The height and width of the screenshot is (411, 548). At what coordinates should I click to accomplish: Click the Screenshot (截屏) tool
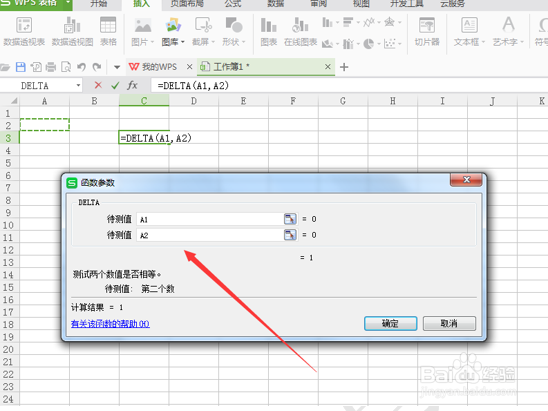[203, 26]
